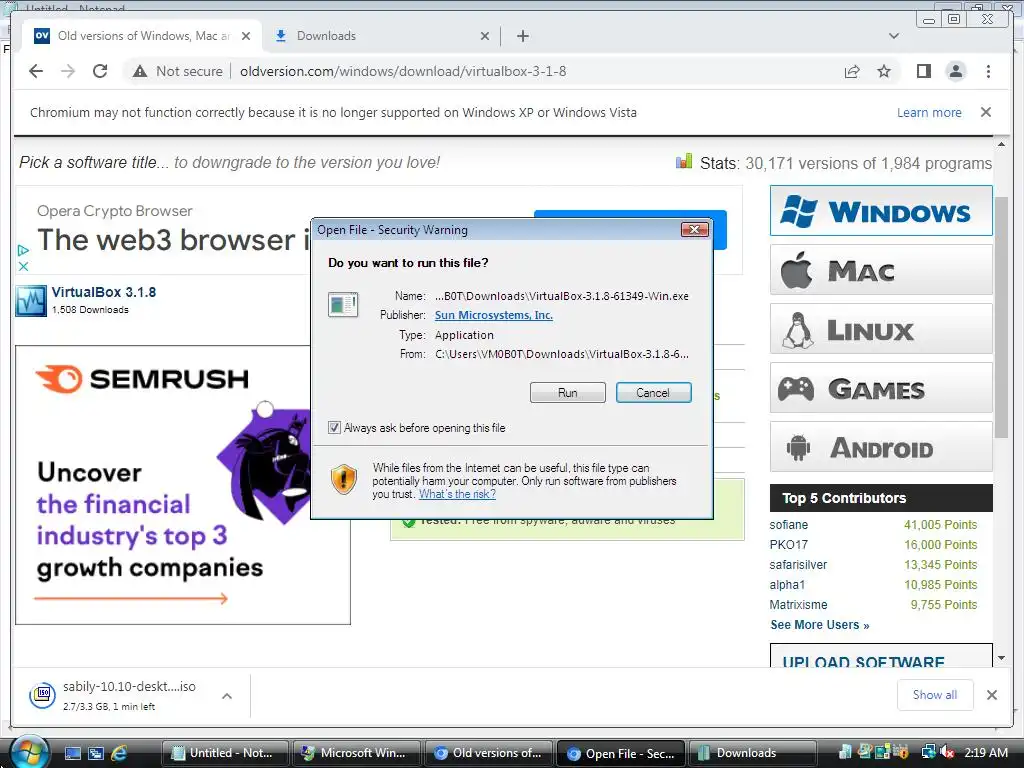Click the browser forward arrow
This screenshot has height=768, width=1024.
click(x=68, y=71)
